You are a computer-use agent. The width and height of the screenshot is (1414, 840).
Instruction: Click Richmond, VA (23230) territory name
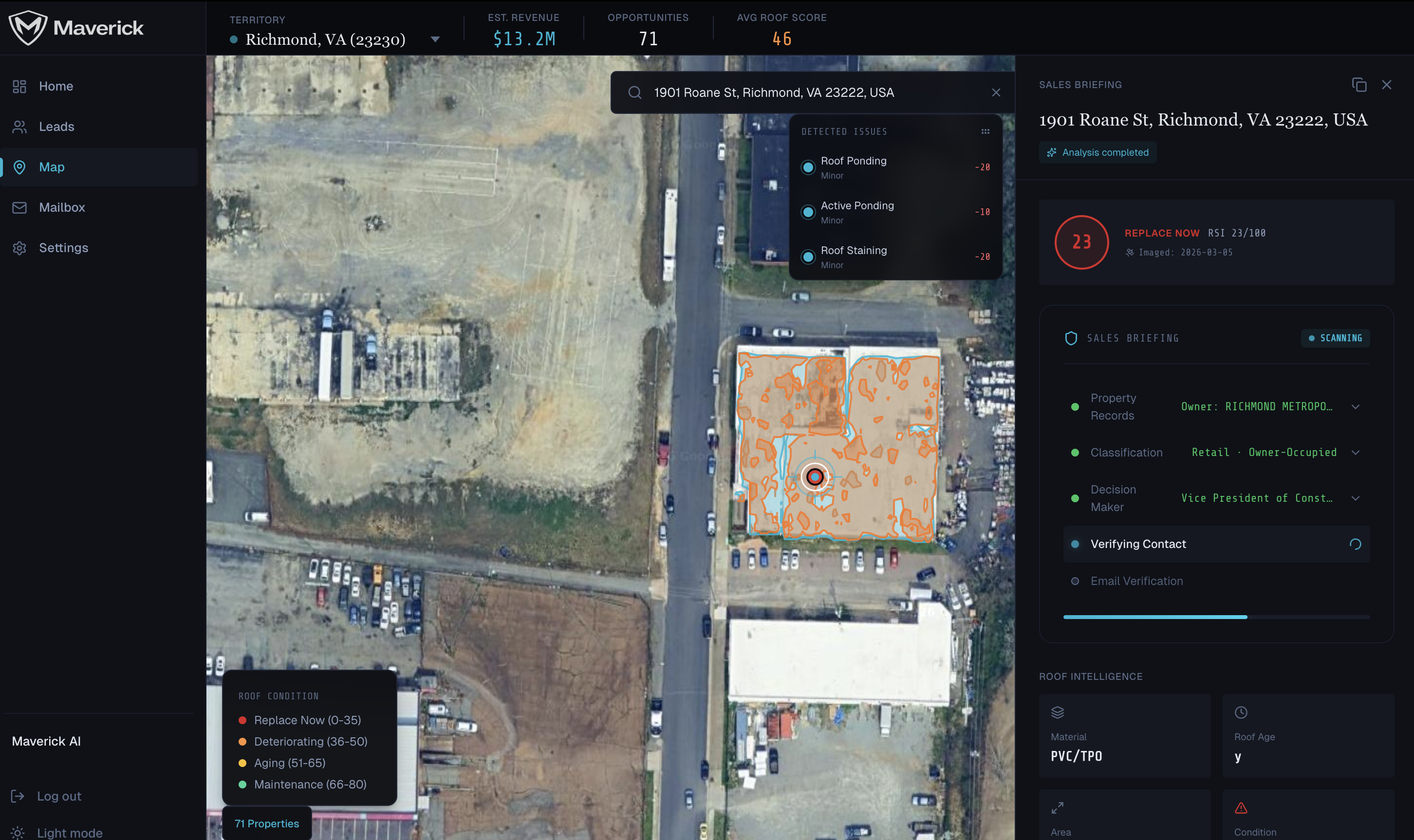click(x=325, y=39)
